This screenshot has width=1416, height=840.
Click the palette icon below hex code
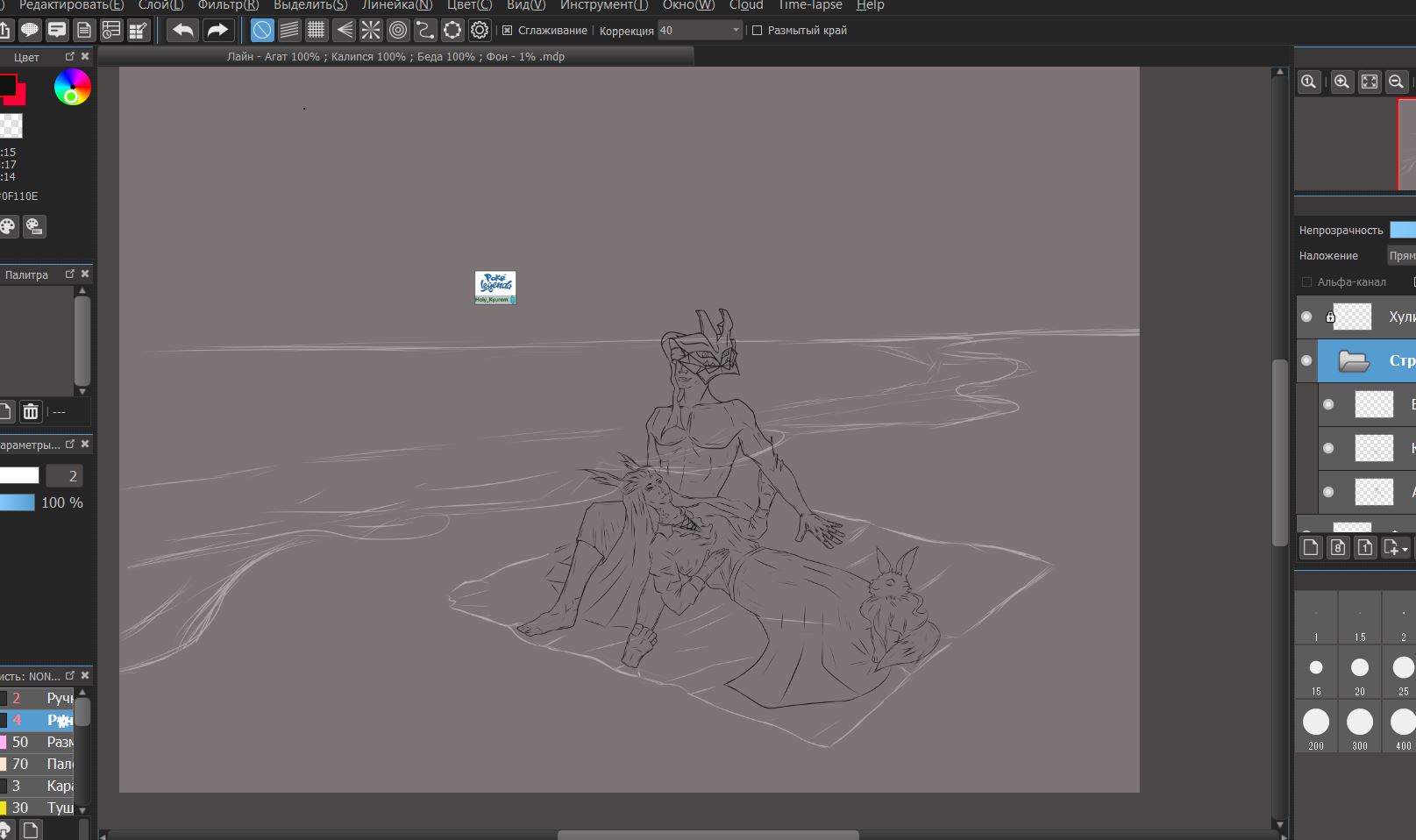click(x=8, y=226)
